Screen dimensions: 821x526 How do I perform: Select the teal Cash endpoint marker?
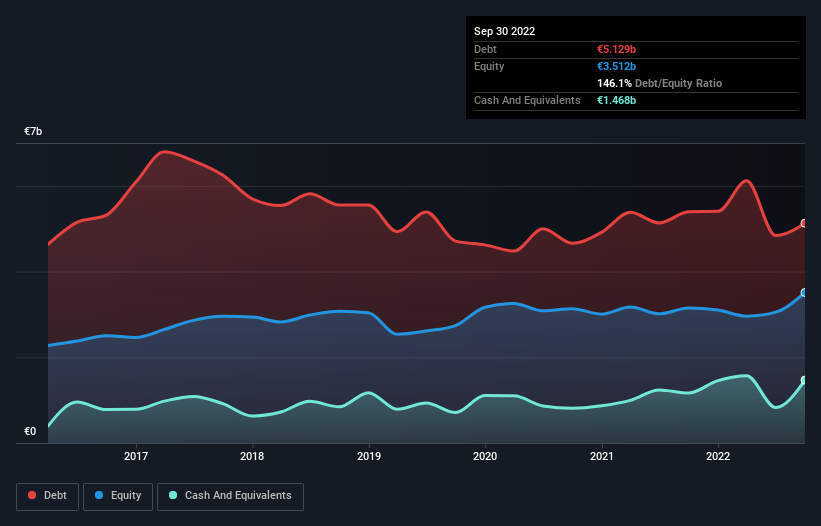coord(805,380)
